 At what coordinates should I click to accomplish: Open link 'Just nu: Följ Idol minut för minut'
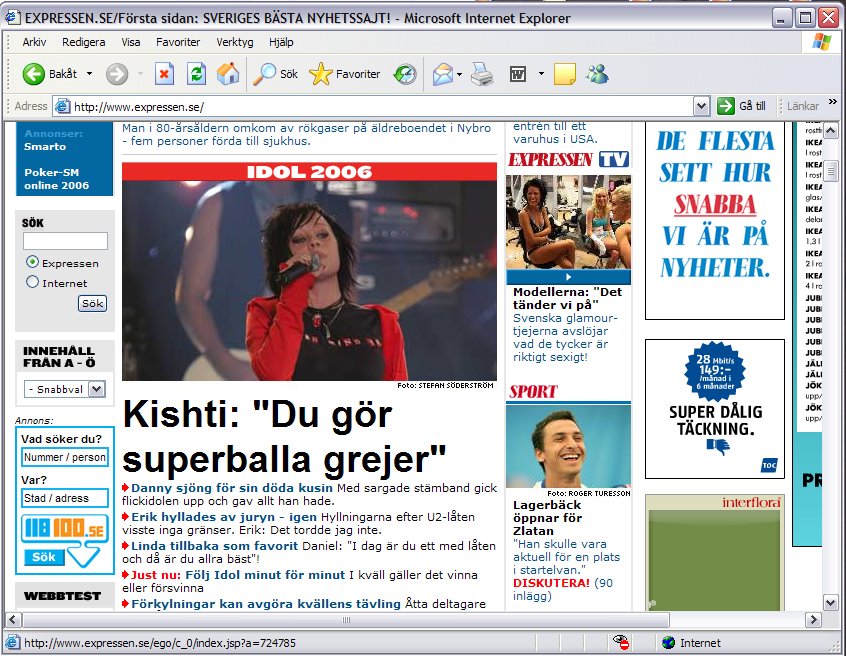238,575
